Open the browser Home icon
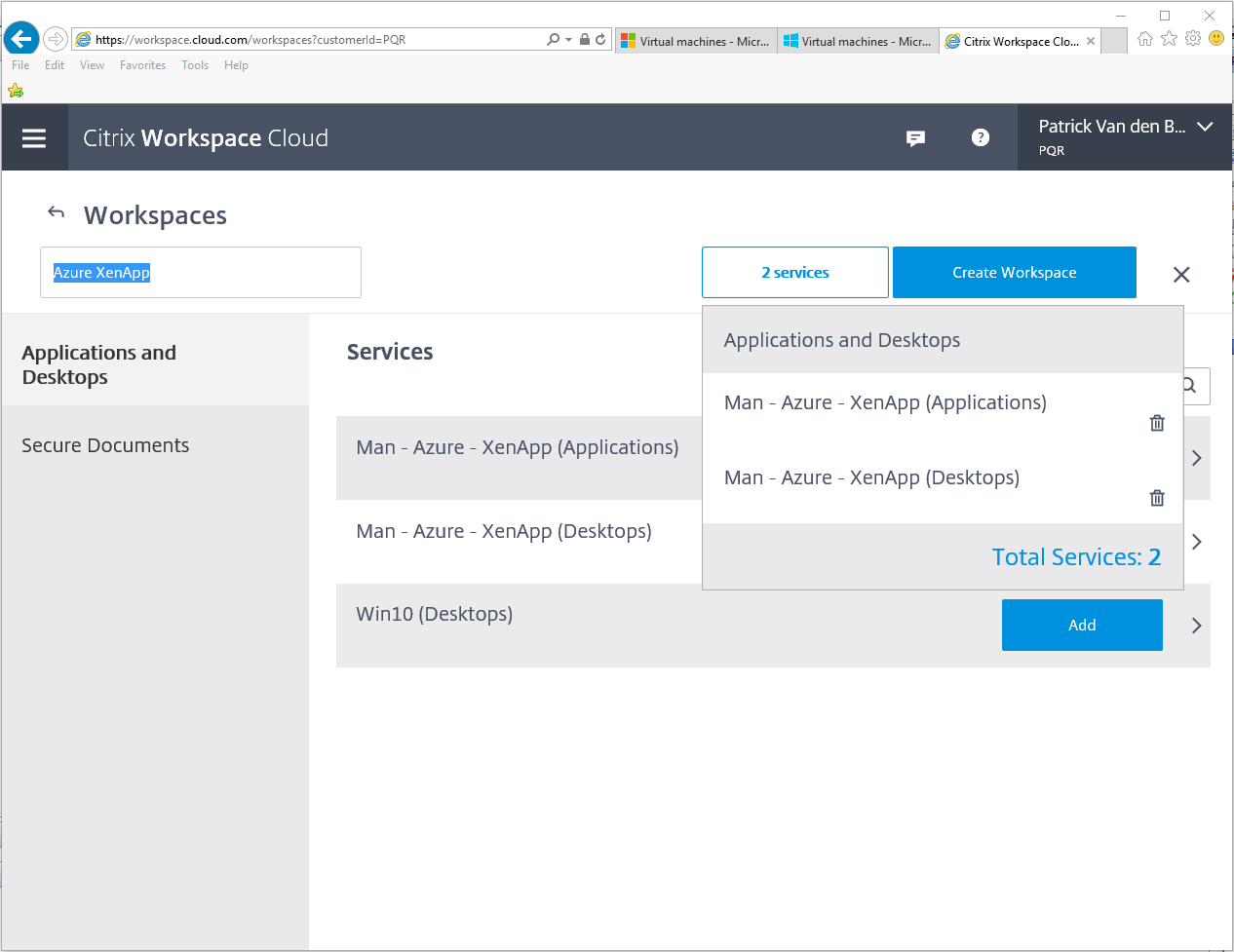Viewport: 1234px width, 952px height. click(1145, 39)
